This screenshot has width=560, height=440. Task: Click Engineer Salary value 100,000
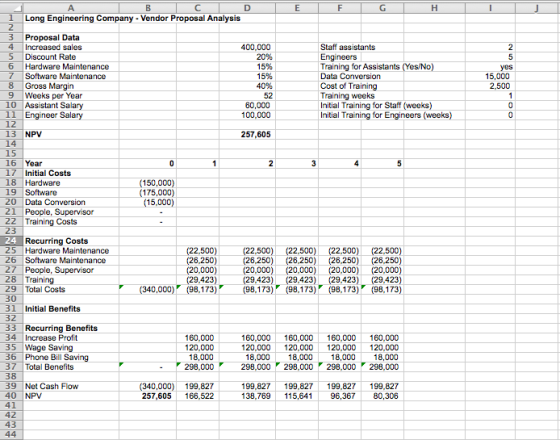pyautogui.click(x=256, y=115)
